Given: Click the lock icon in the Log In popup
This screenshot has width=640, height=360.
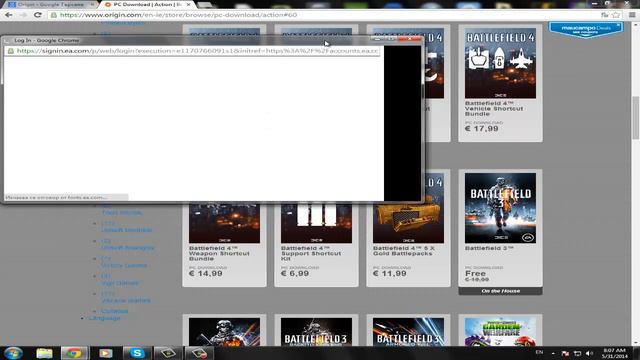Looking at the screenshot, I should click(11, 51).
